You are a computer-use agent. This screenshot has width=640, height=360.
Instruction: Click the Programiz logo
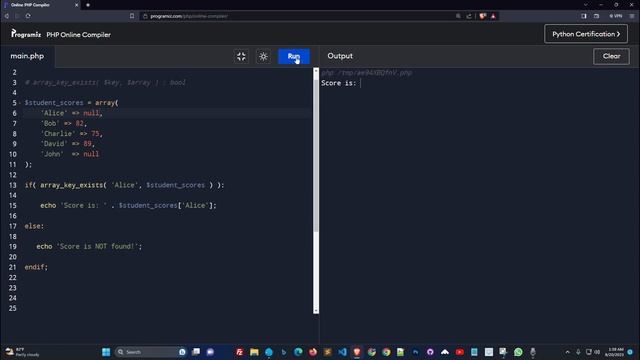(26, 34)
